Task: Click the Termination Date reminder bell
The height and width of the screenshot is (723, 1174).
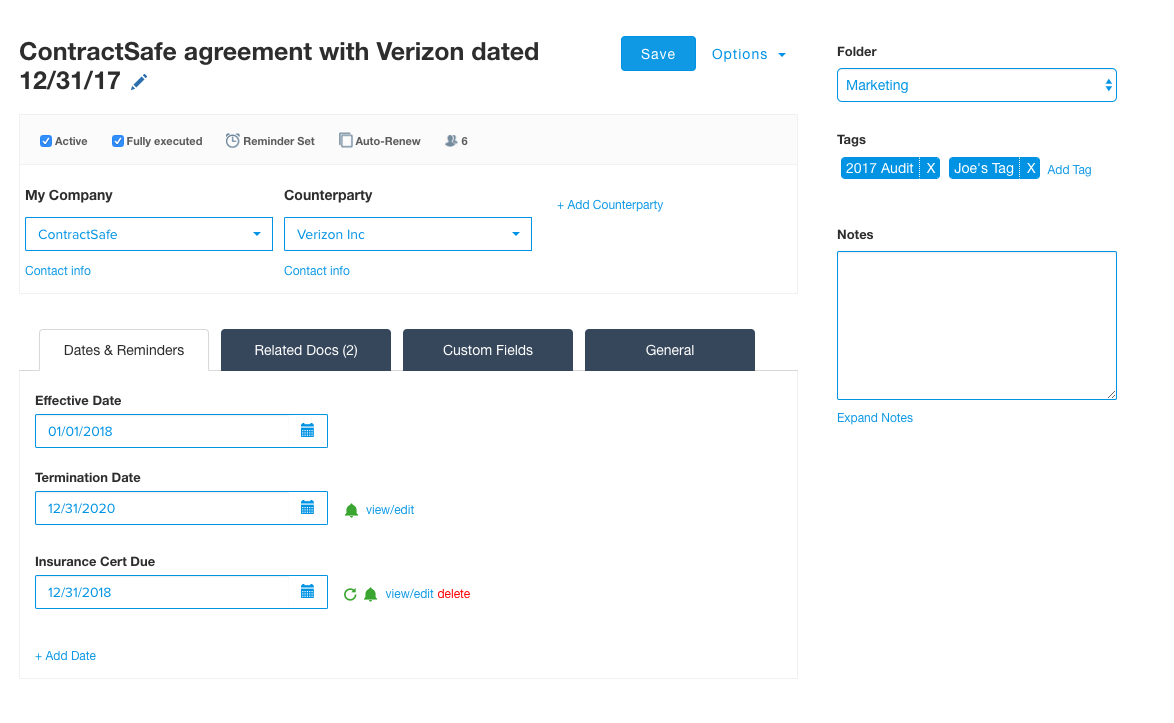Action: click(x=351, y=510)
